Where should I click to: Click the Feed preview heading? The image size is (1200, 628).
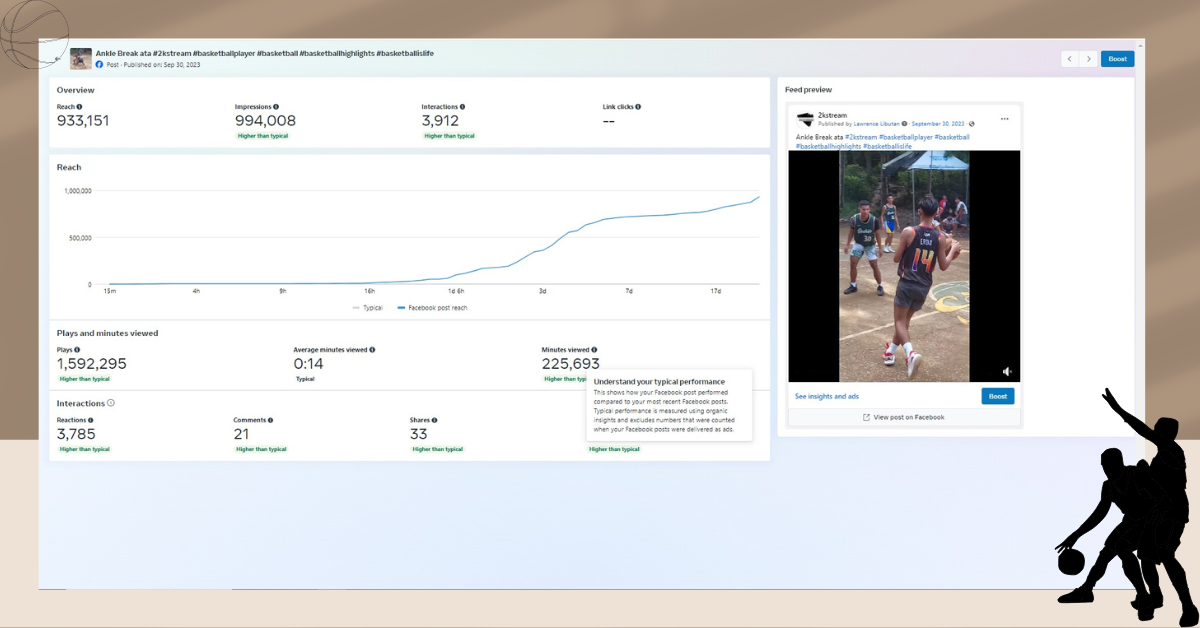point(808,90)
